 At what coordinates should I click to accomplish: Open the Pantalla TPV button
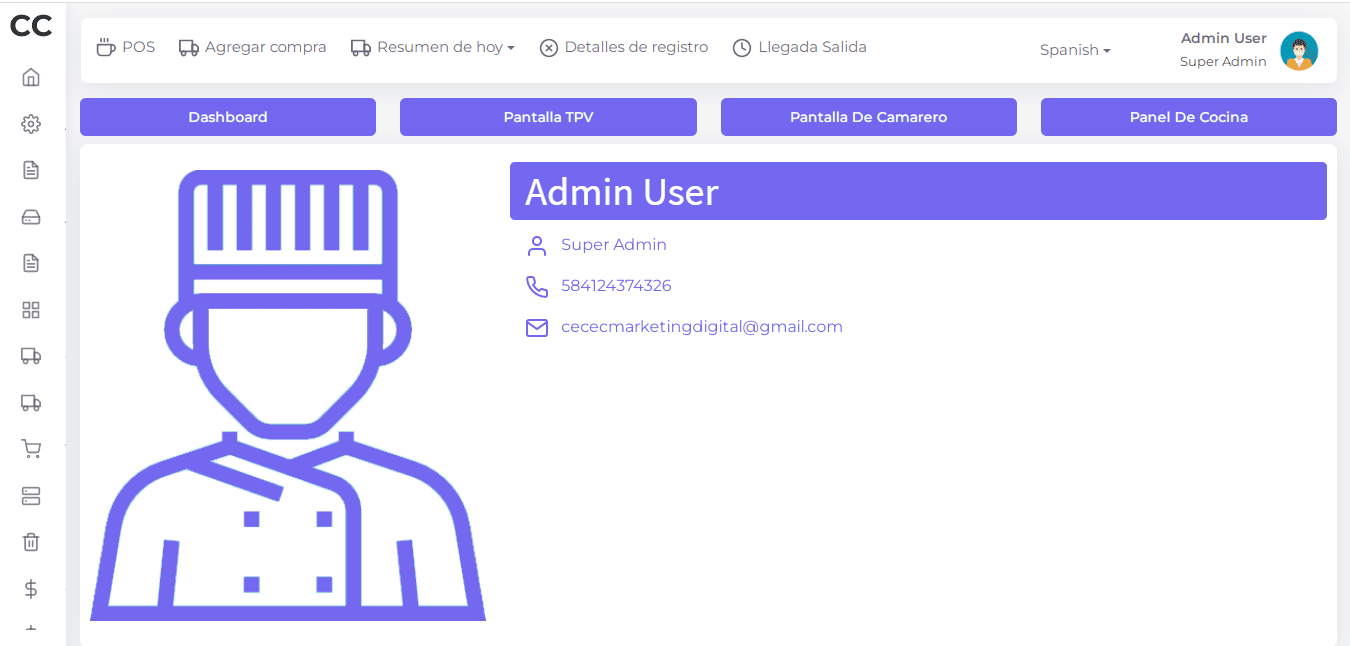[x=548, y=117]
